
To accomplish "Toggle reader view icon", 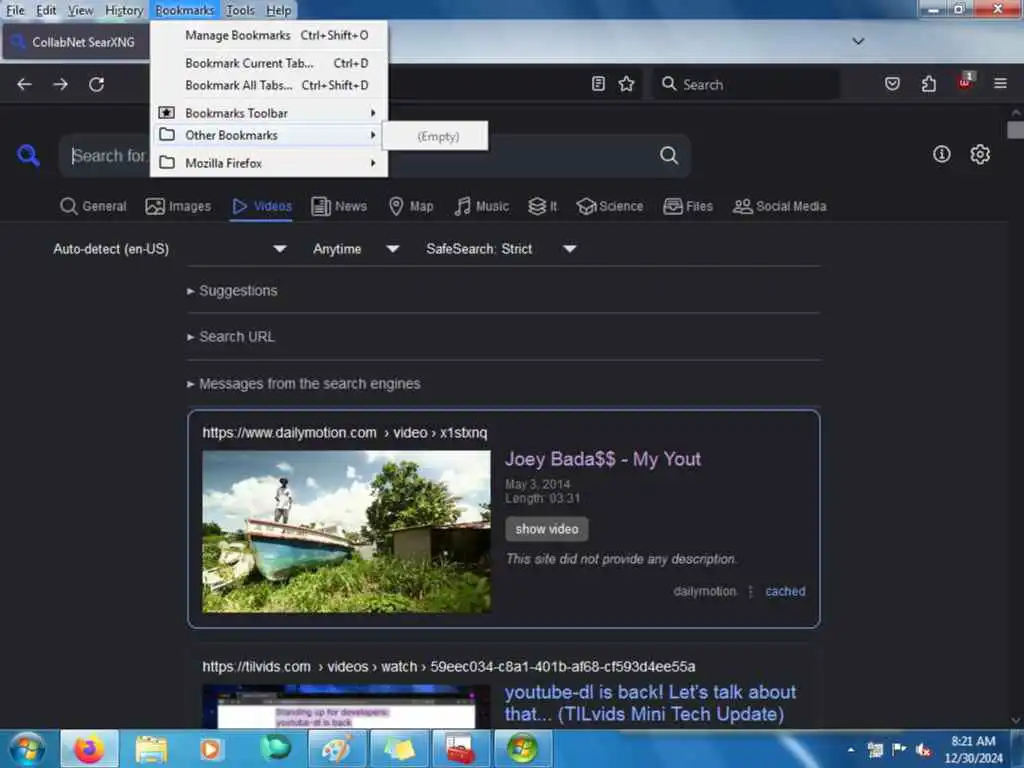I will (x=598, y=84).
